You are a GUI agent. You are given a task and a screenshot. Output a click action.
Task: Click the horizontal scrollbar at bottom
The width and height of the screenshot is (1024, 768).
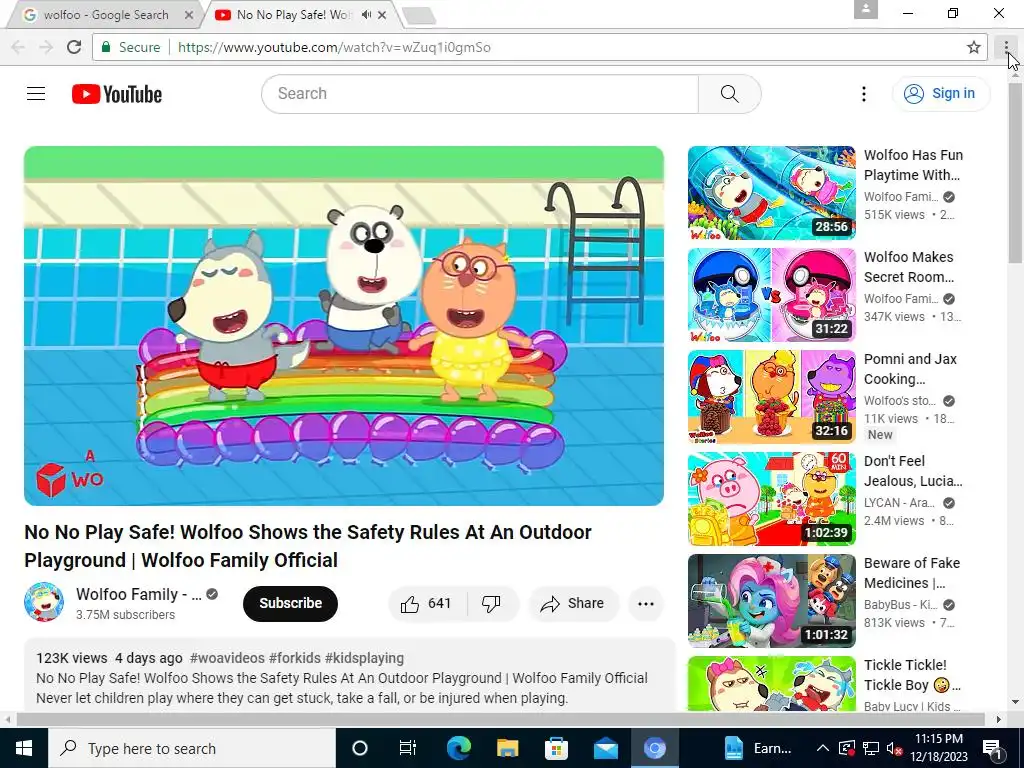(x=500, y=719)
